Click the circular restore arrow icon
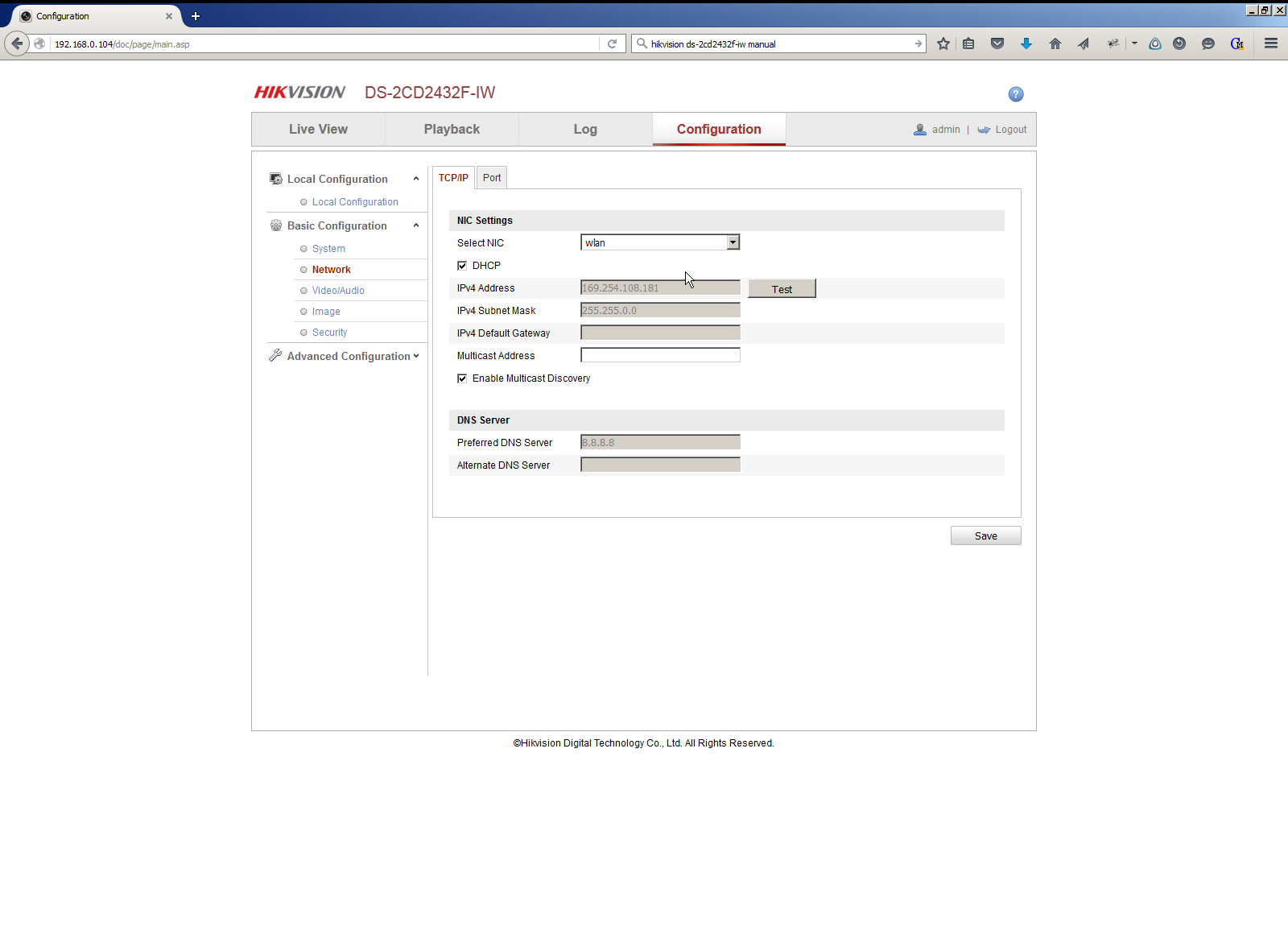 tap(1179, 43)
